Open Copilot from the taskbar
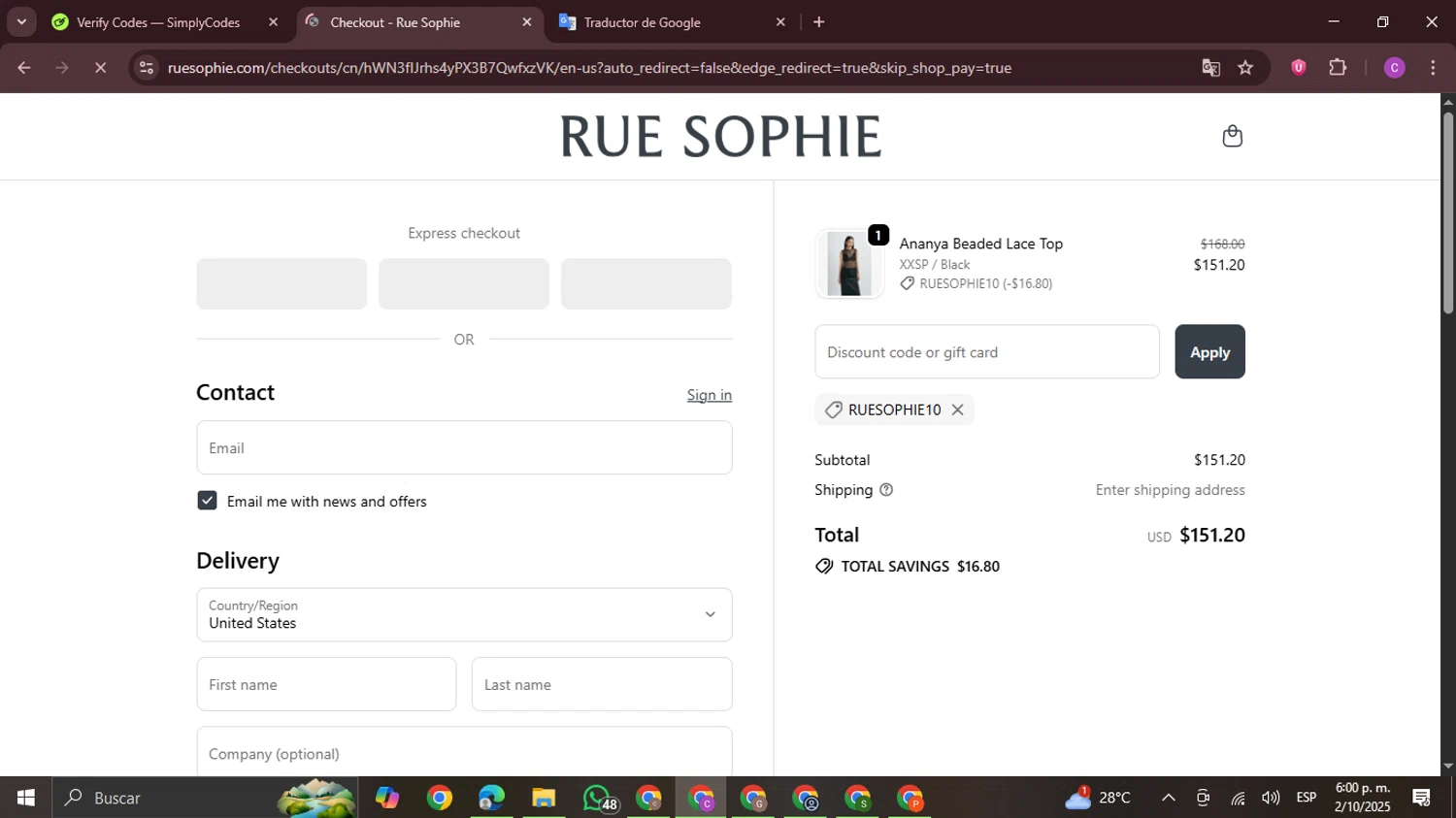The width and height of the screenshot is (1456, 818). [387, 798]
